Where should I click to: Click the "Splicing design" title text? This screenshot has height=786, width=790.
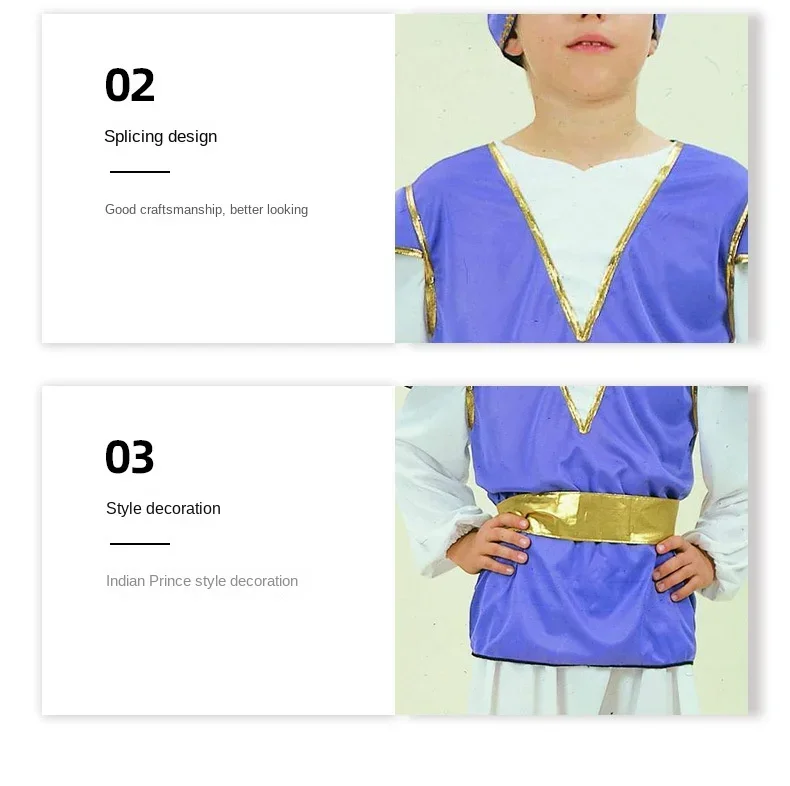click(x=160, y=137)
